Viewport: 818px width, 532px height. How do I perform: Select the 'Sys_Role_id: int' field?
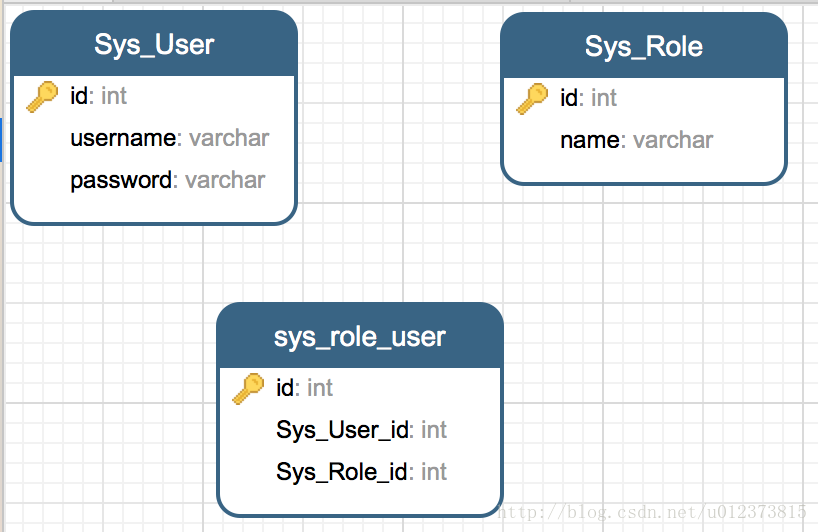pos(360,472)
